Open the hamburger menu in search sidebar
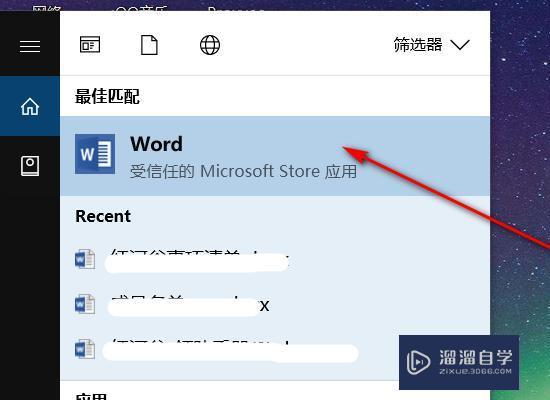 click(x=30, y=46)
